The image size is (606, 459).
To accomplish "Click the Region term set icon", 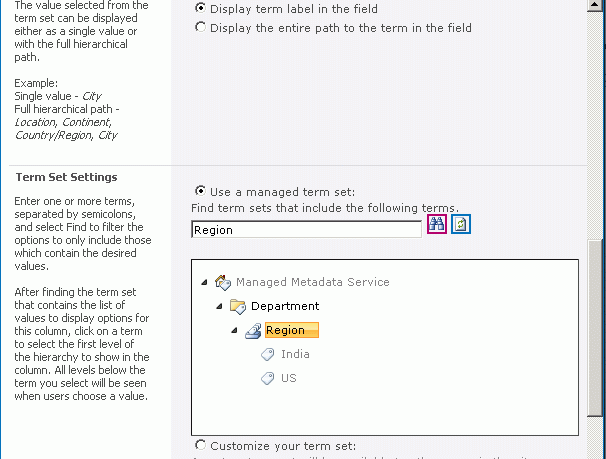I will (254, 330).
